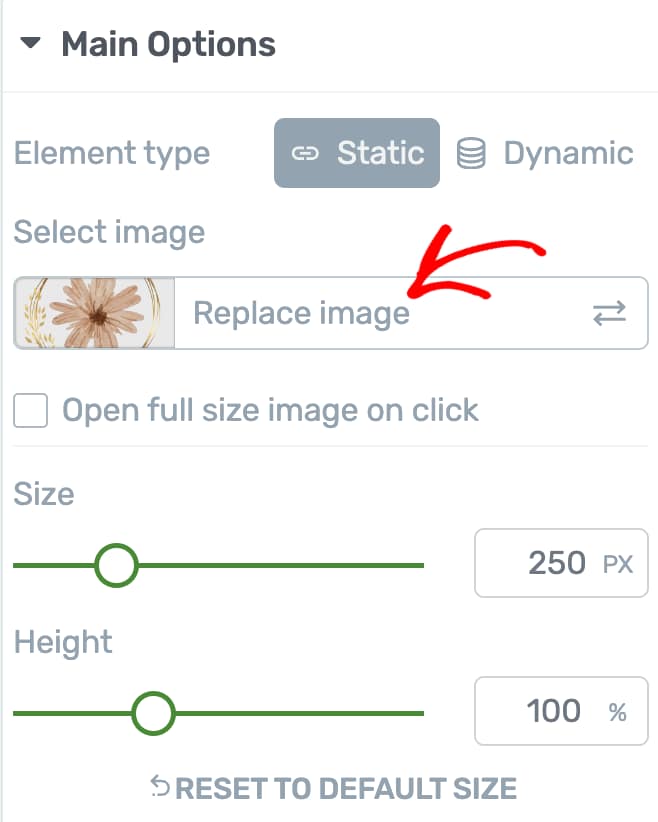This screenshot has height=822, width=658.
Task: Click the chain link icon on Static
Action: click(304, 154)
